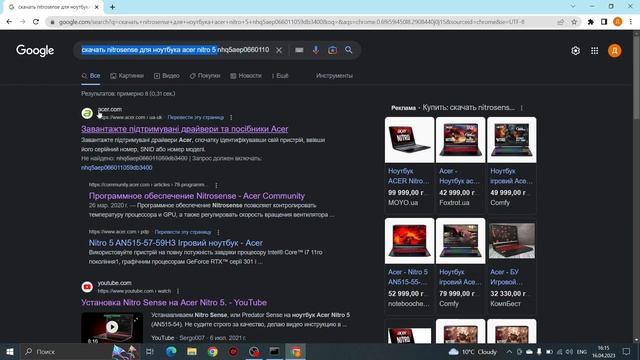Open the Chrome tab search dropdown
Screen dimensions: 640x360
point(573,7)
